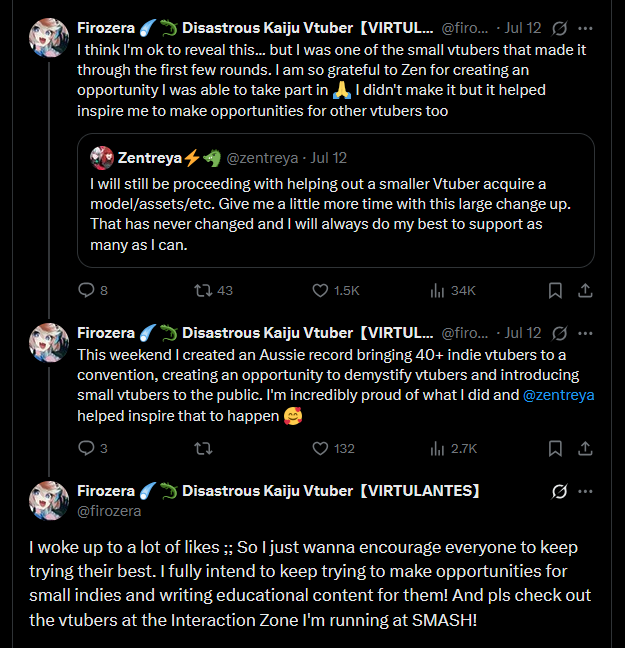Reply to the Aussie record tweet

click(x=86, y=448)
